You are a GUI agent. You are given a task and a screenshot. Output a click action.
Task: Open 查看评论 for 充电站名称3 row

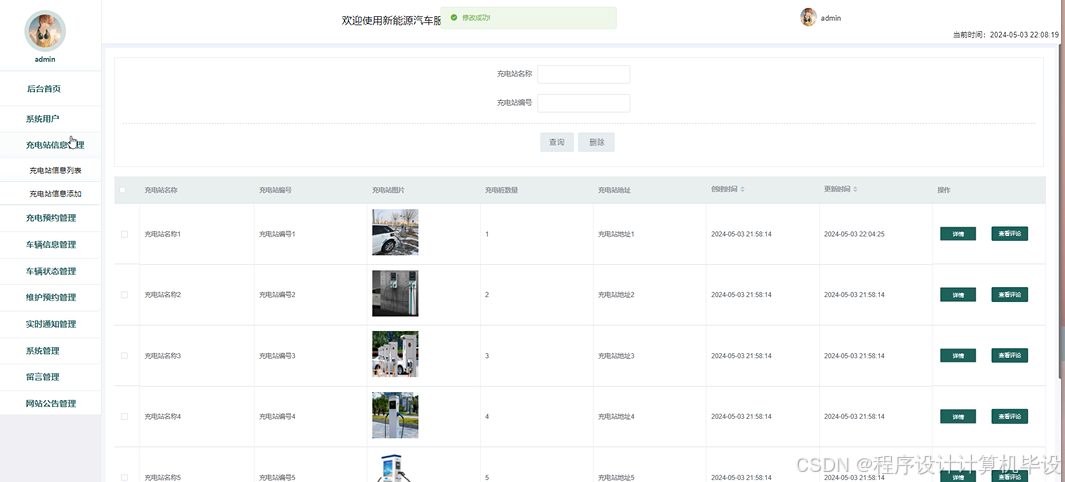click(1009, 356)
